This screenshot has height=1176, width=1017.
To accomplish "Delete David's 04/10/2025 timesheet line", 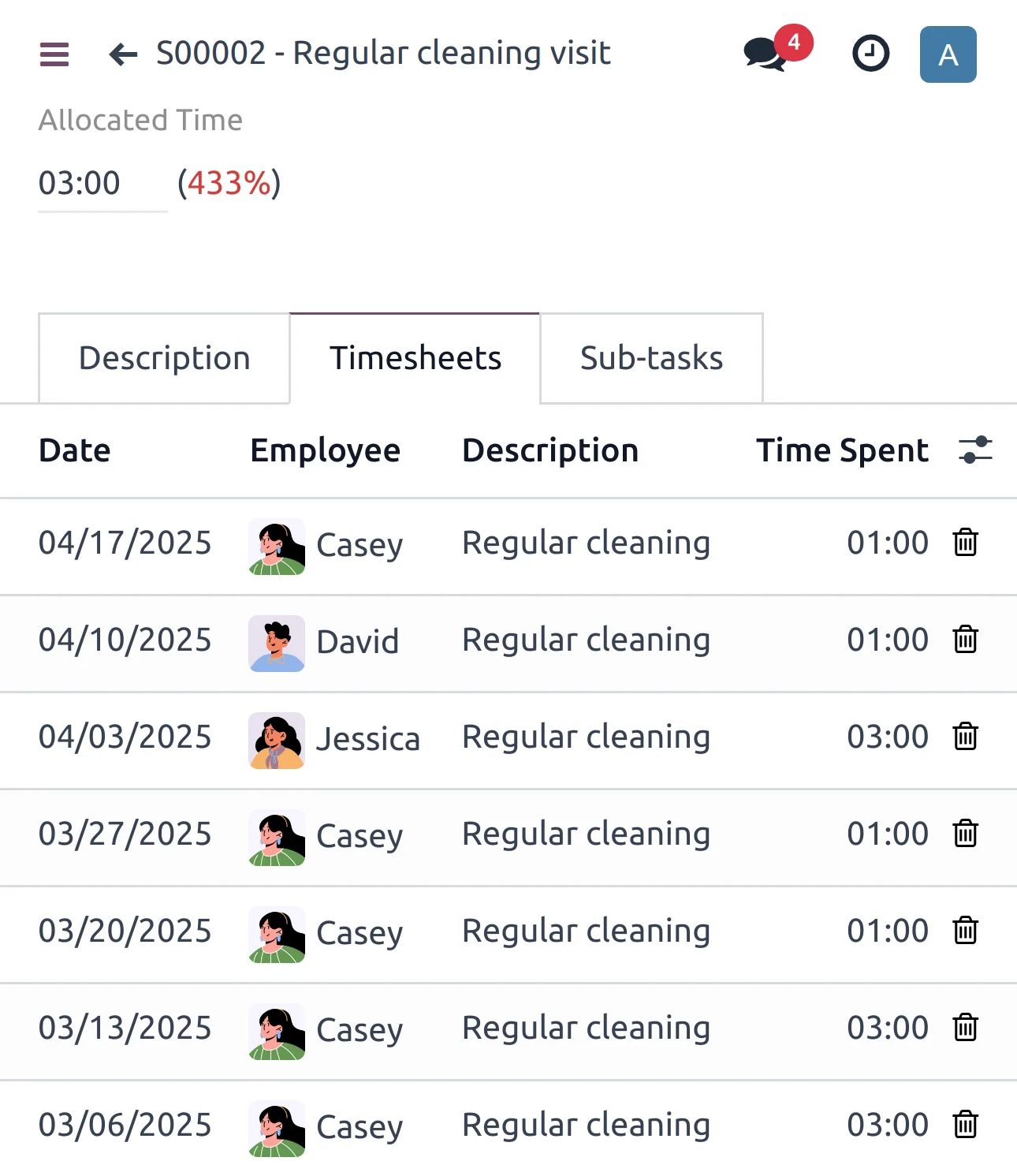I will tap(965, 640).
